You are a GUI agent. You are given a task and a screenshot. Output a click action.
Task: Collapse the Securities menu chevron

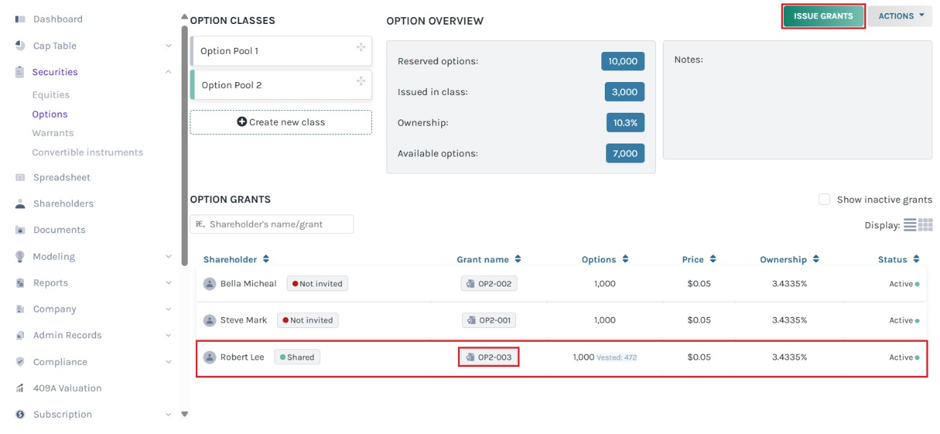(168, 72)
